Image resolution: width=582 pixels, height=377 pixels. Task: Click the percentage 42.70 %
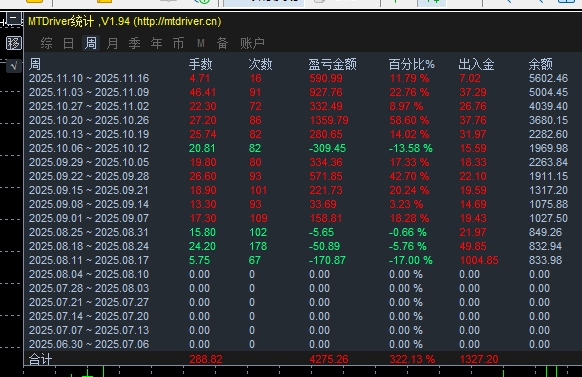[409, 176]
